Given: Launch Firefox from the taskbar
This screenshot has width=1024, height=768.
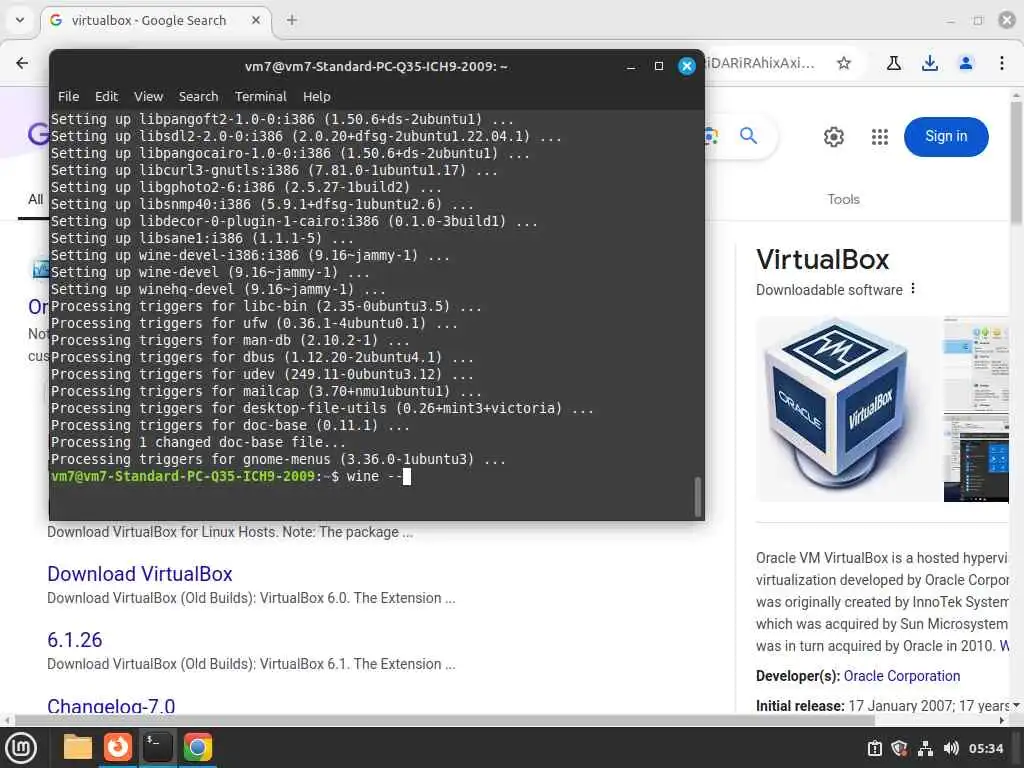Looking at the screenshot, I should click(118, 747).
